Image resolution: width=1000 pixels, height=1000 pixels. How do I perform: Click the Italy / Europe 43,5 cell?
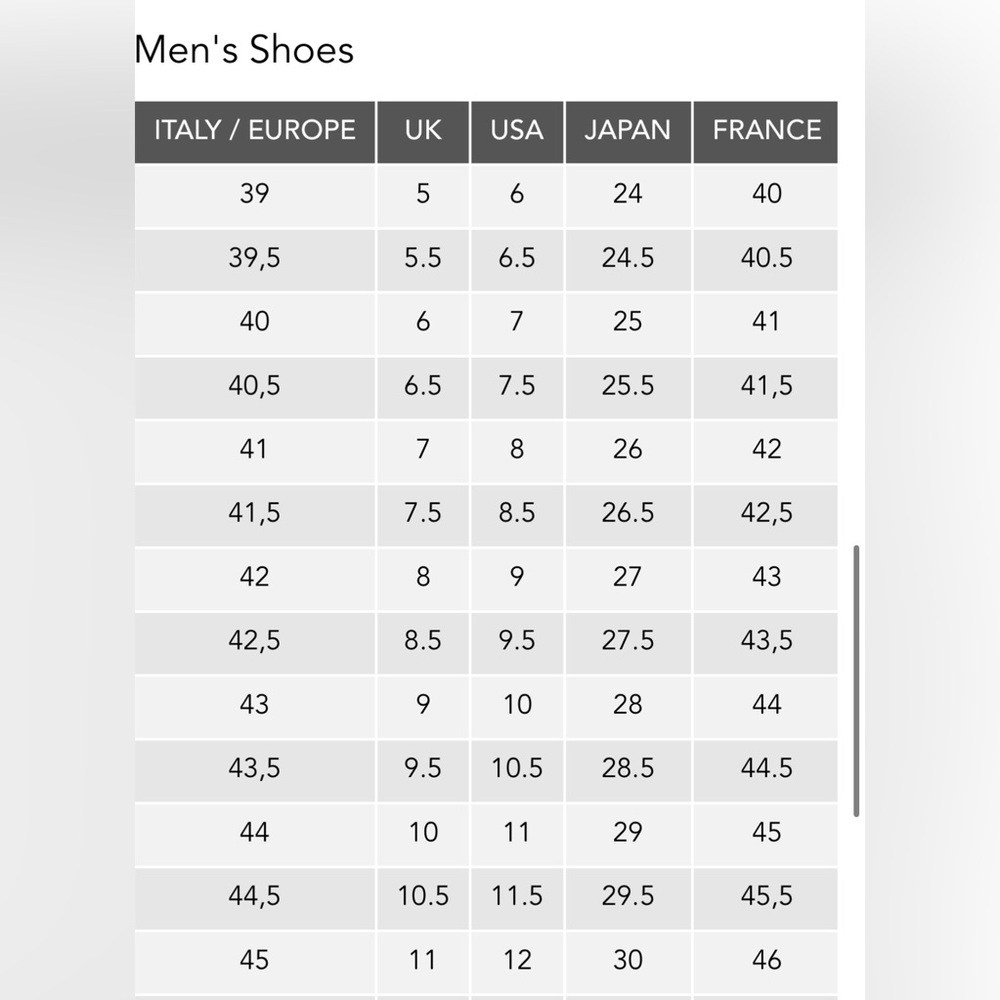tap(255, 768)
